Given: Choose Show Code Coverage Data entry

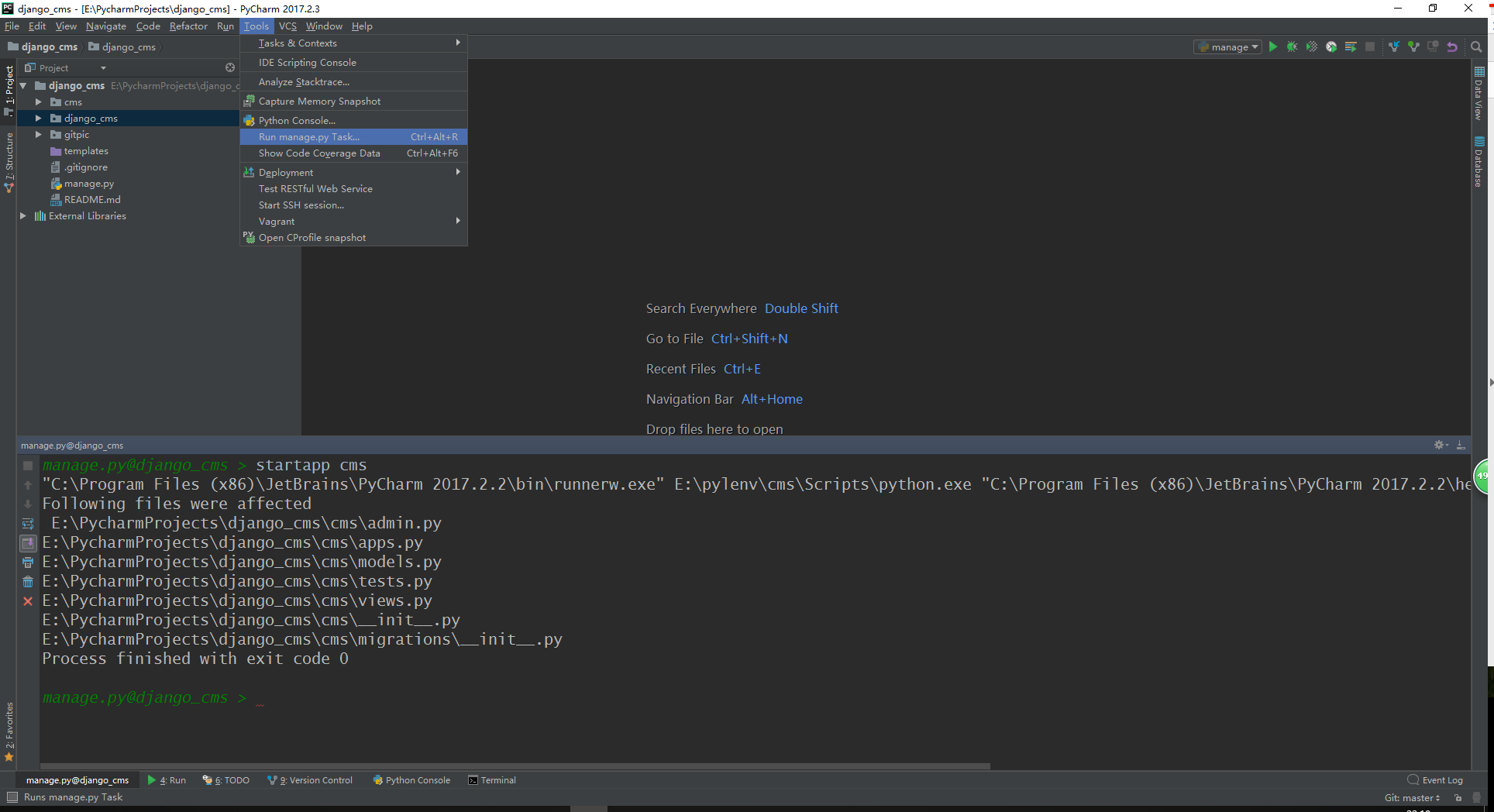Looking at the screenshot, I should tap(353, 153).
